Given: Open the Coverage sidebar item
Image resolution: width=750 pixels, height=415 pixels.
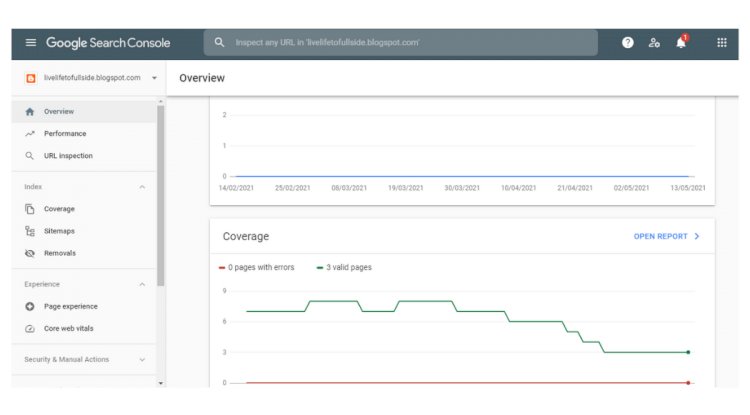Looking at the screenshot, I should pyautogui.click(x=84, y=209).
